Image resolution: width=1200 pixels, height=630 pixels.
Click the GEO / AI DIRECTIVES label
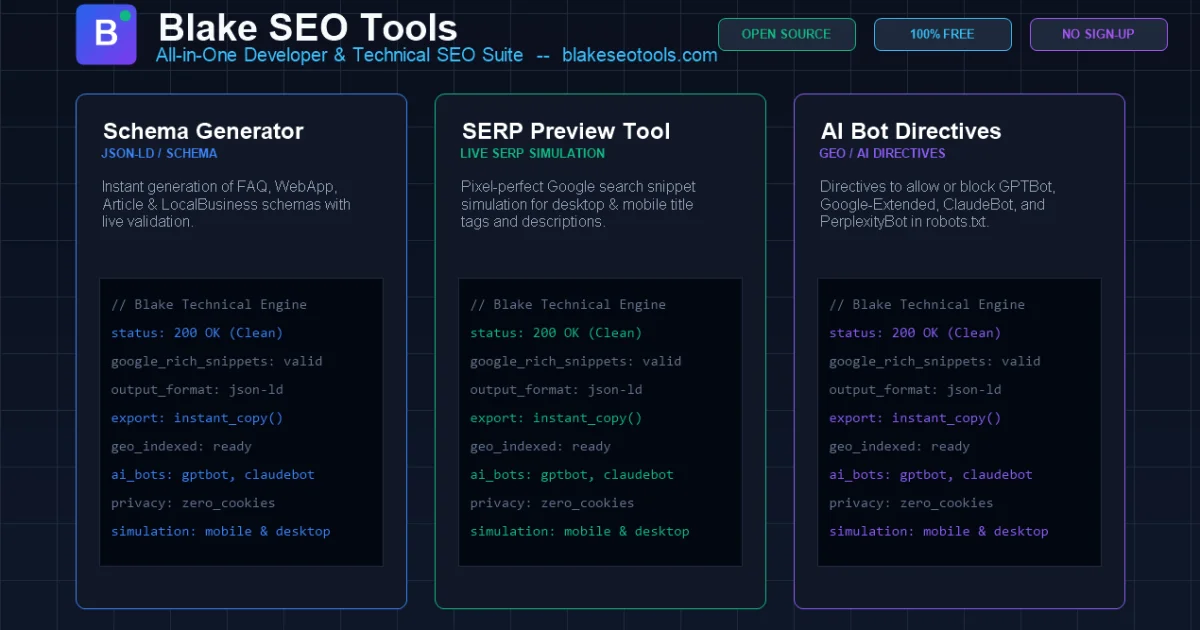click(882, 154)
